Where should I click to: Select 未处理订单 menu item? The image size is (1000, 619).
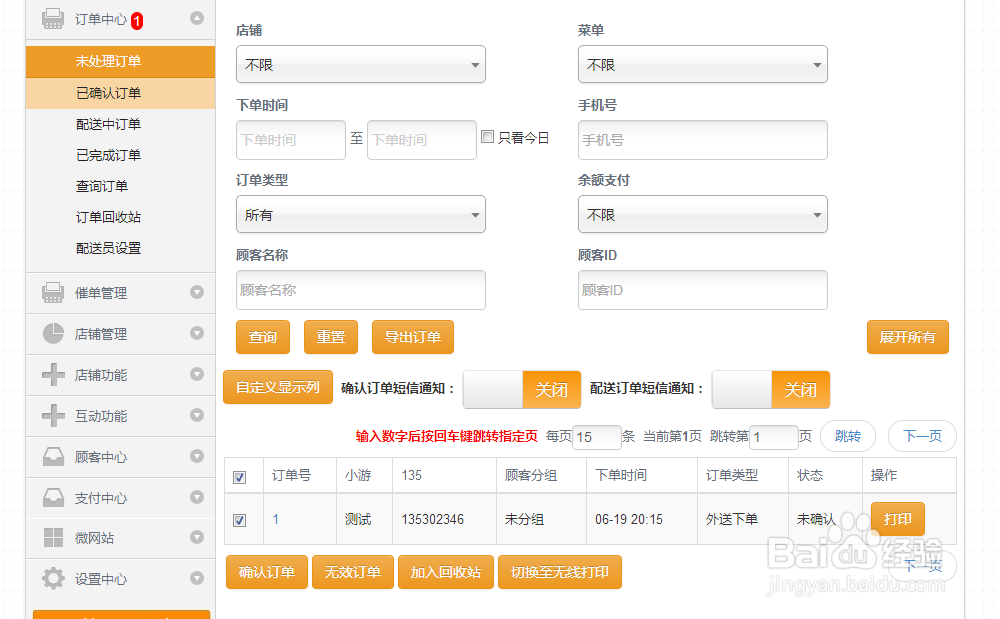[120, 61]
